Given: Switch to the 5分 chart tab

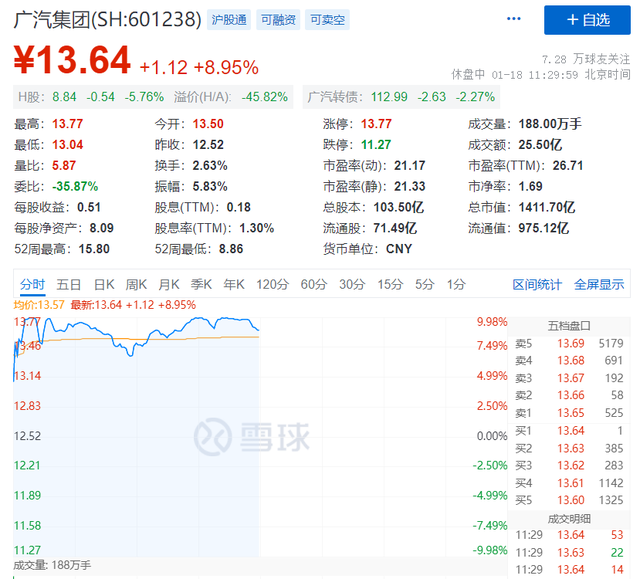Looking at the screenshot, I should tap(424, 284).
